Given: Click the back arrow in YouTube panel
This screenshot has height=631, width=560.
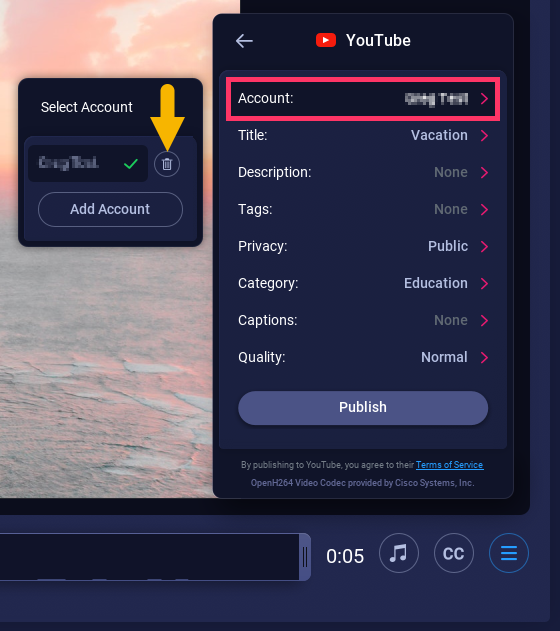Looking at the screenshot, I should (244, 41).
